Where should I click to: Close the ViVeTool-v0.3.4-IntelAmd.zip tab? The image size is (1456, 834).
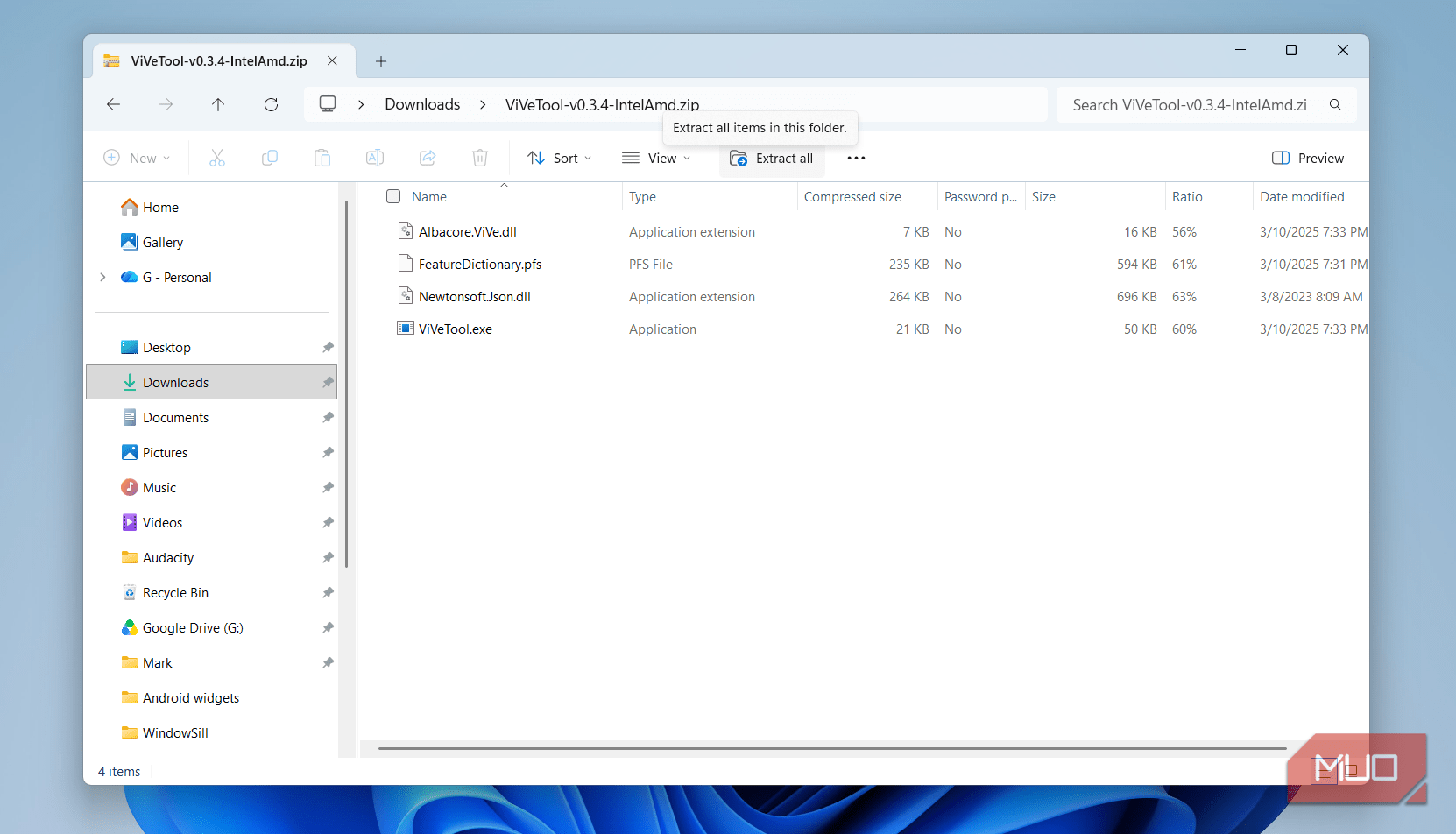(332, 60)
